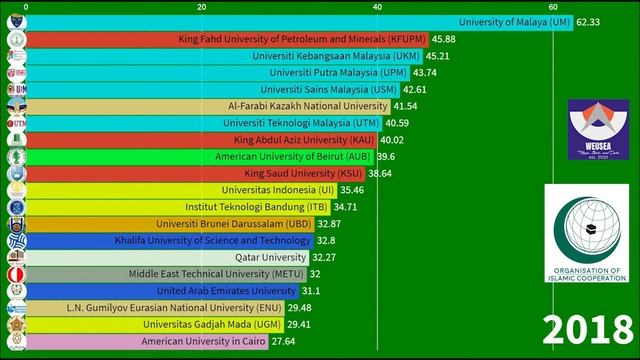Click the Universitas Indonesia logo icon
640x360 pixels.
[17, 190]
